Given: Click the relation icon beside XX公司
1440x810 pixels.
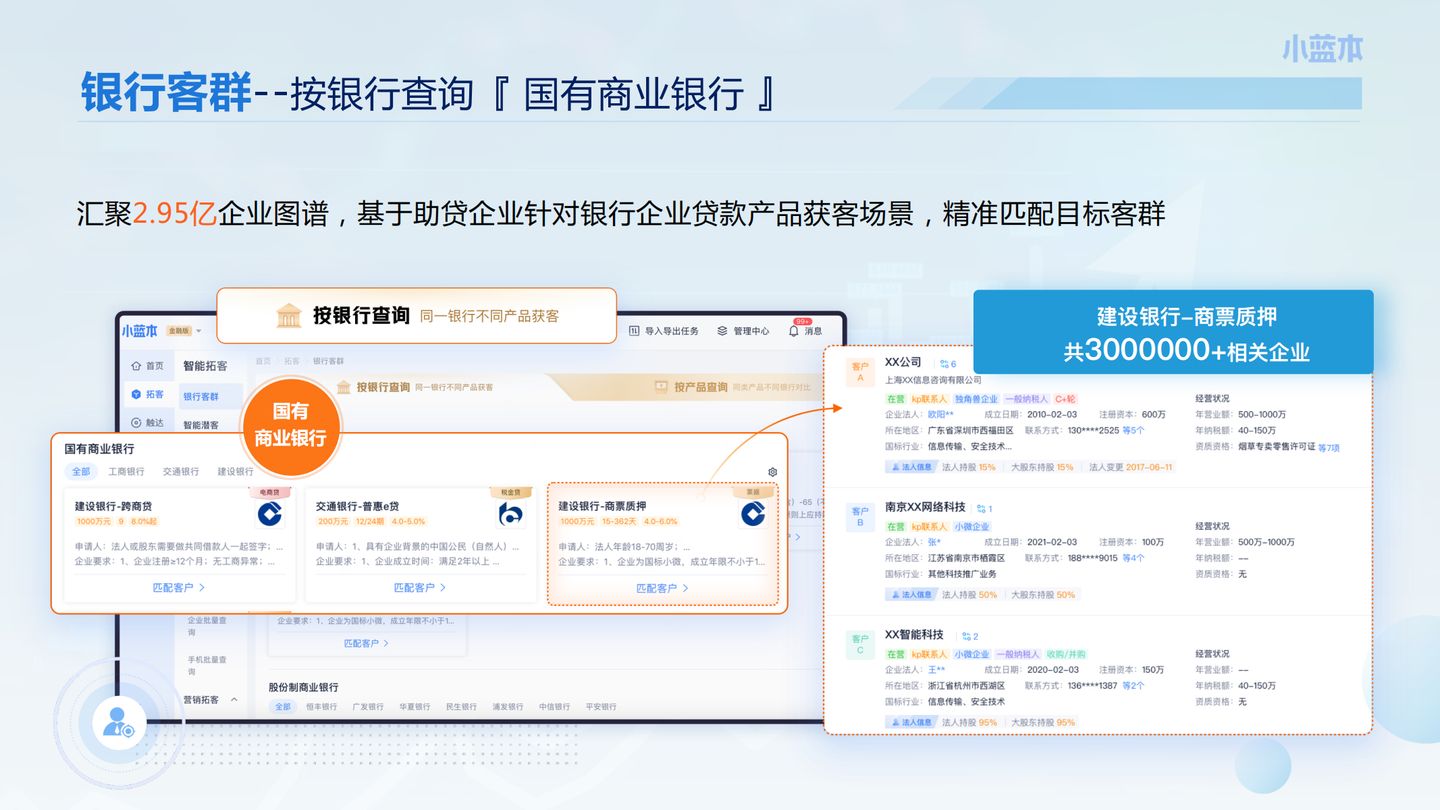Looking at the screenshot, I should point(943,364).
